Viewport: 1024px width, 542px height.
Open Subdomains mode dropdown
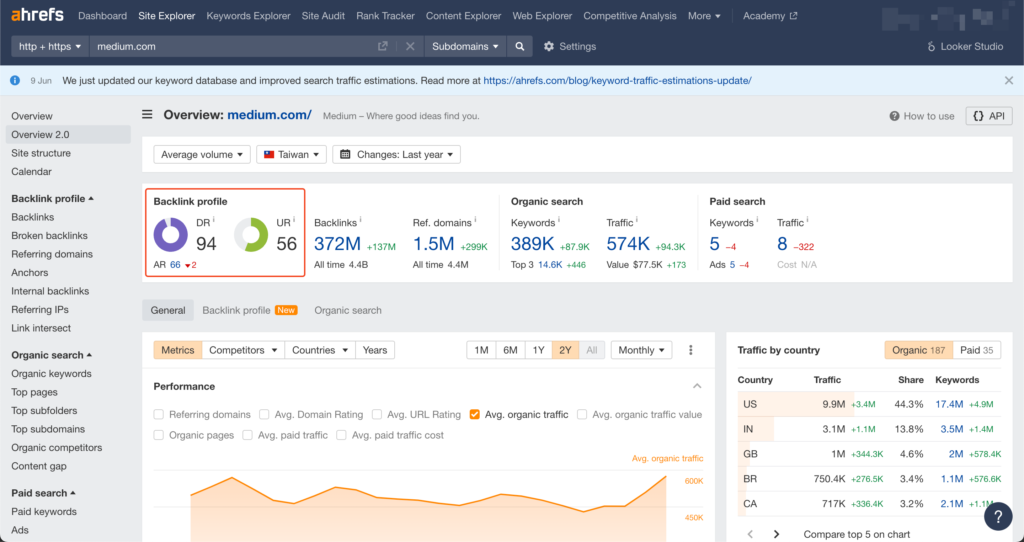[x=465, y=46]
